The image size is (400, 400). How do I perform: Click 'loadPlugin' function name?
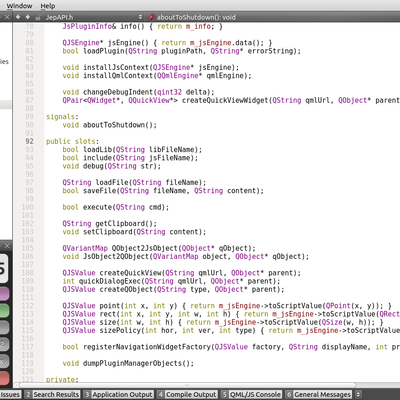[103, 51]
